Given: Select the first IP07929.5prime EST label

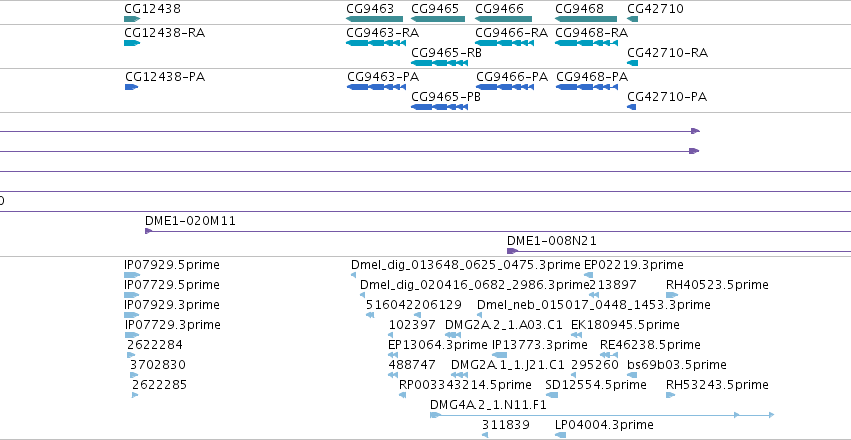Looking at the screenshot, I should pyautogui.click(x=172, y=265).
